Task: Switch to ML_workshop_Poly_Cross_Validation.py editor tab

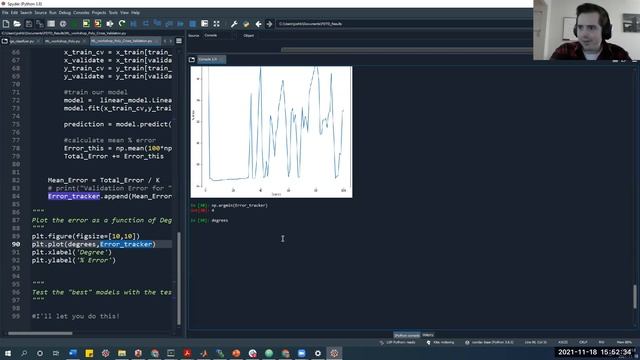Action: (124, 41)
